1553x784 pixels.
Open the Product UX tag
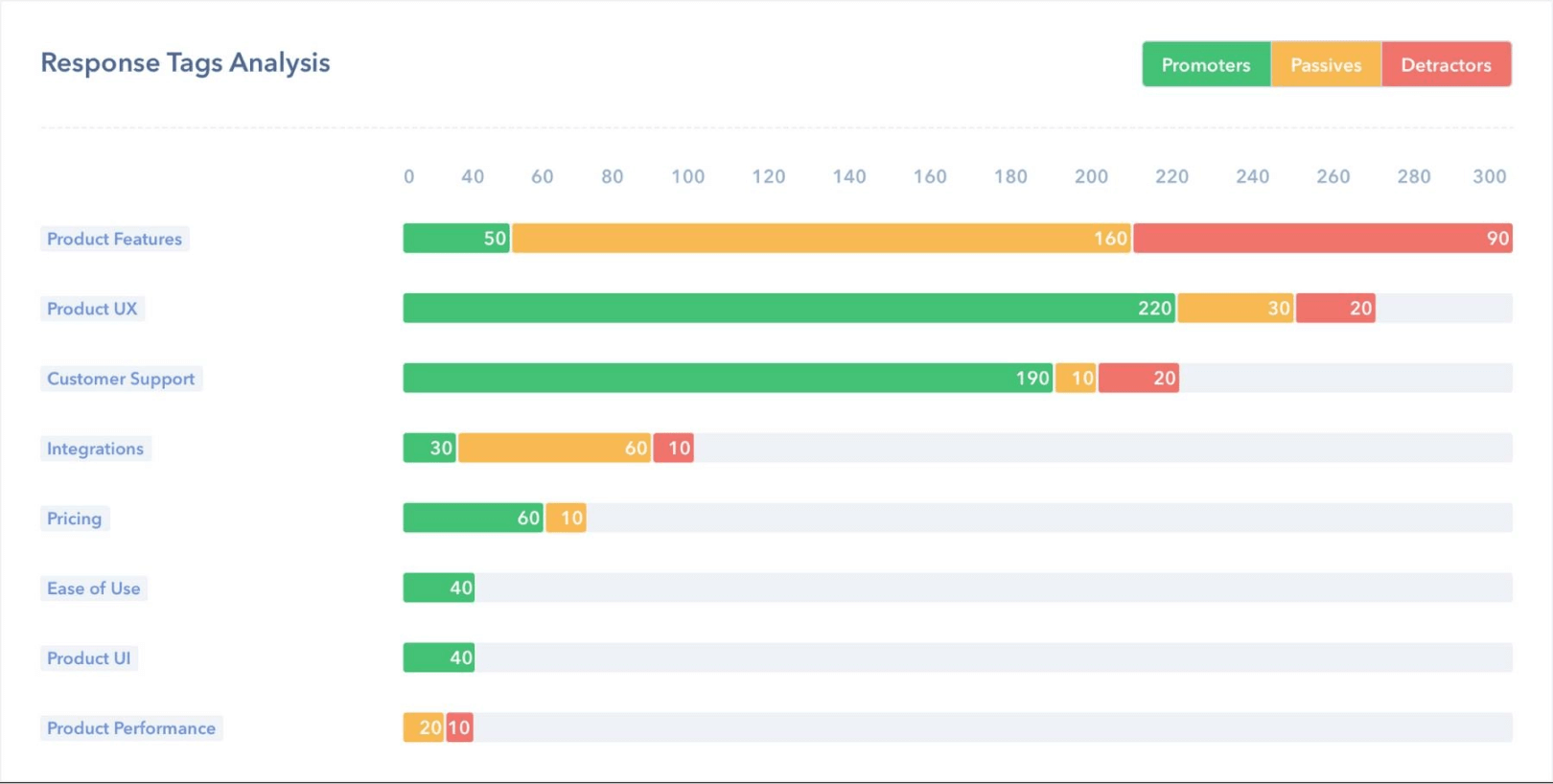(x=92, y=309)
